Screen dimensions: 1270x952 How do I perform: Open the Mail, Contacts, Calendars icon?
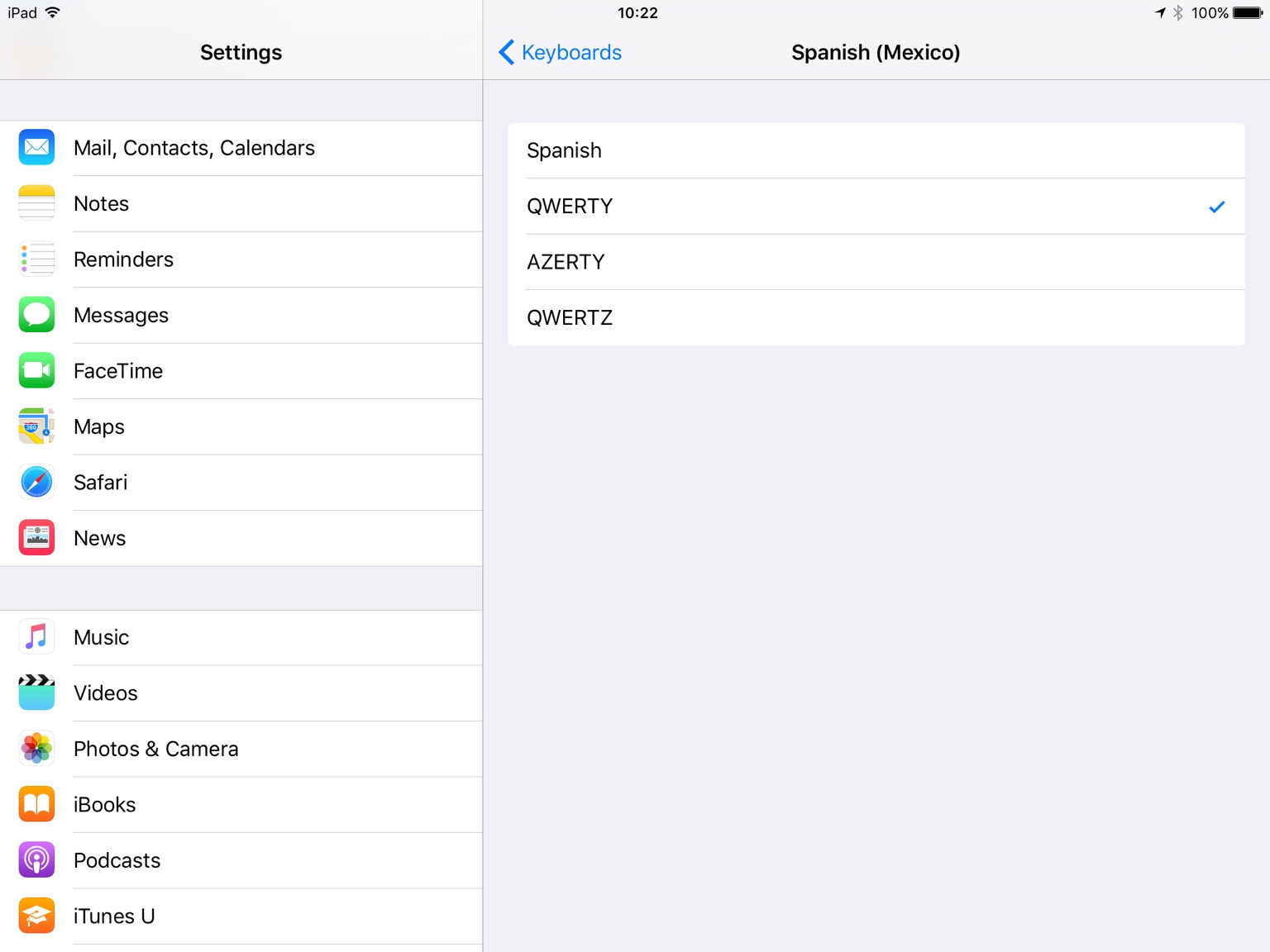(x=36, y=147)
